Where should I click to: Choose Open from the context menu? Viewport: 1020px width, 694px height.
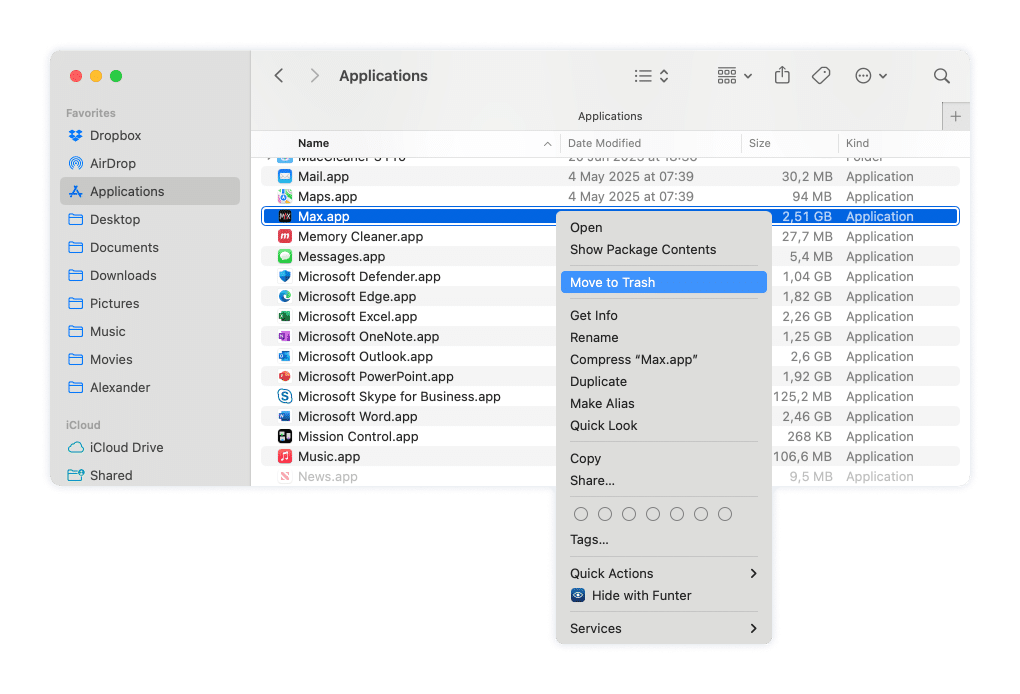tap(664, 228)
